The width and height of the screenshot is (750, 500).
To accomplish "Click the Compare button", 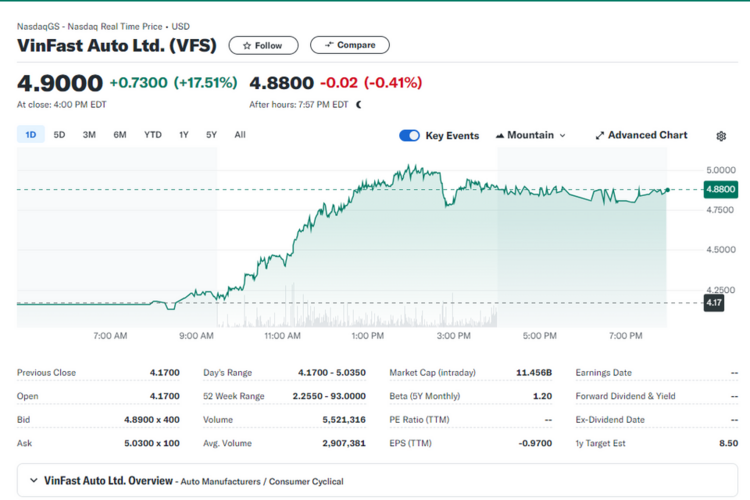I will 350,45.
